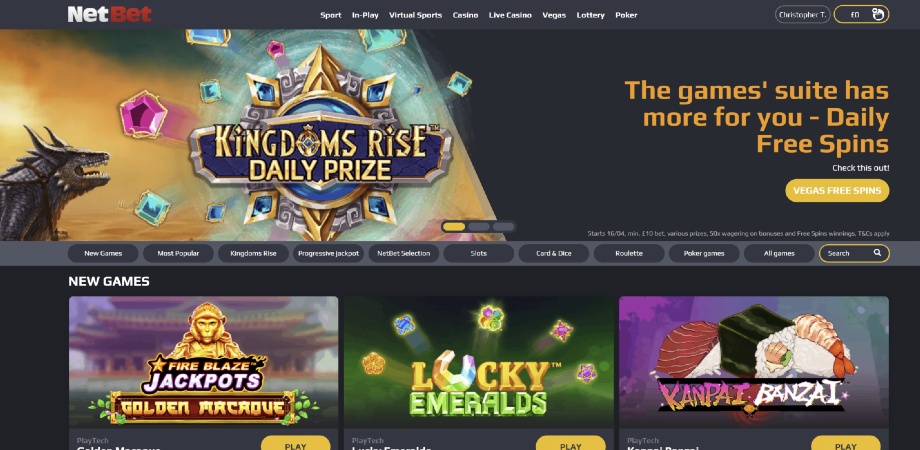Open the Poker menu item
This screenshot has height=450, width=920.
pos(626,15)
